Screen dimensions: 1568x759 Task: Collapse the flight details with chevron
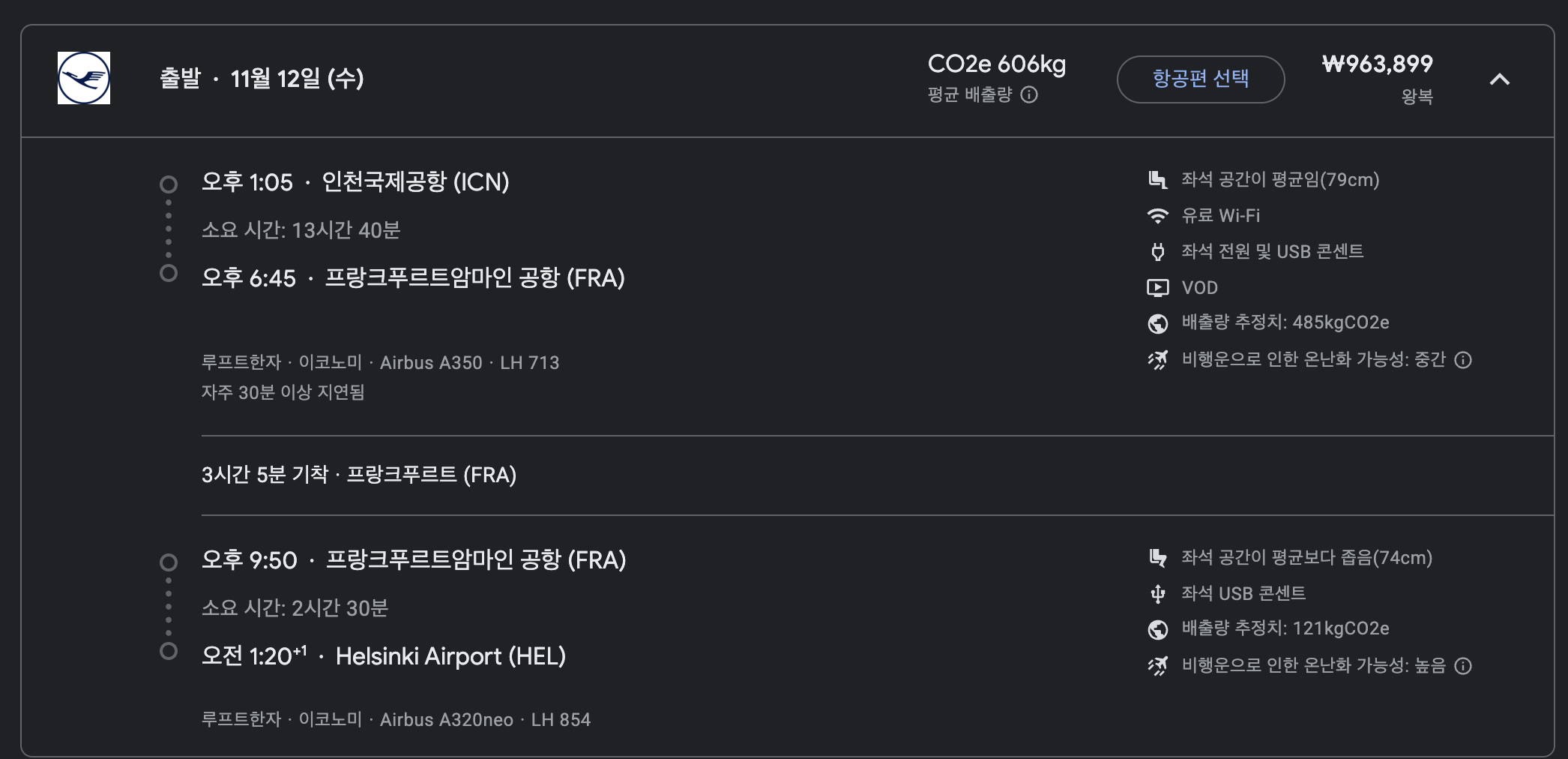click(x=1499, y=79)
